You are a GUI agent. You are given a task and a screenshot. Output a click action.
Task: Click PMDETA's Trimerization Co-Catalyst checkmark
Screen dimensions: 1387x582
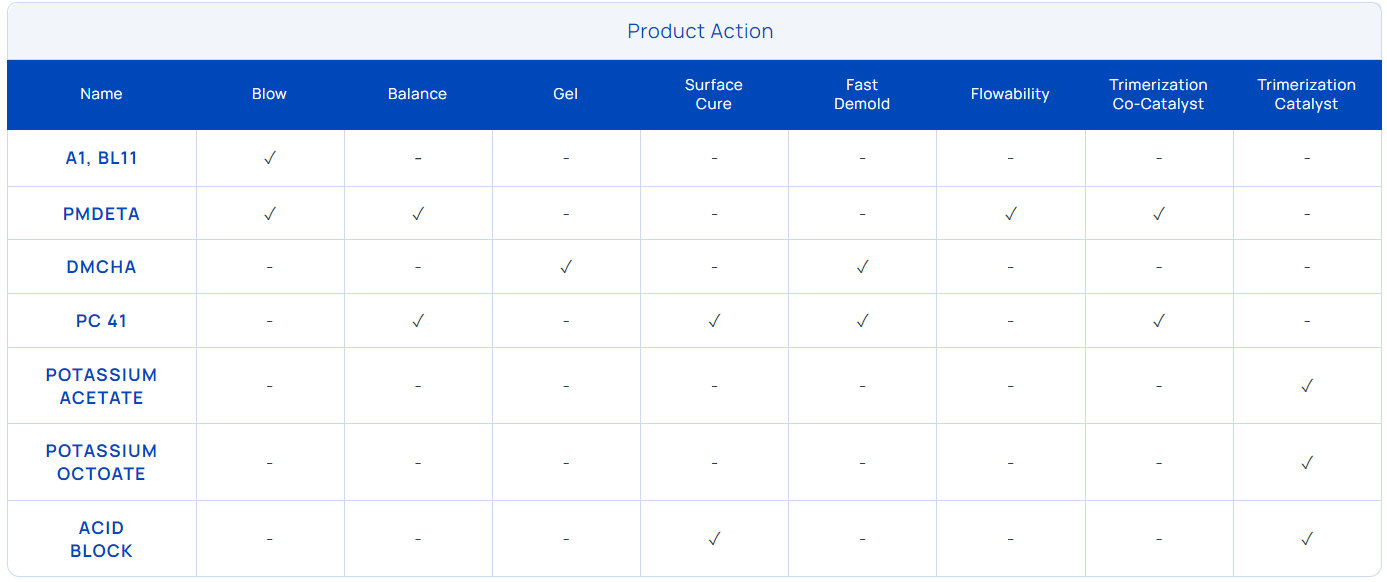click(x=1158, y=214)
